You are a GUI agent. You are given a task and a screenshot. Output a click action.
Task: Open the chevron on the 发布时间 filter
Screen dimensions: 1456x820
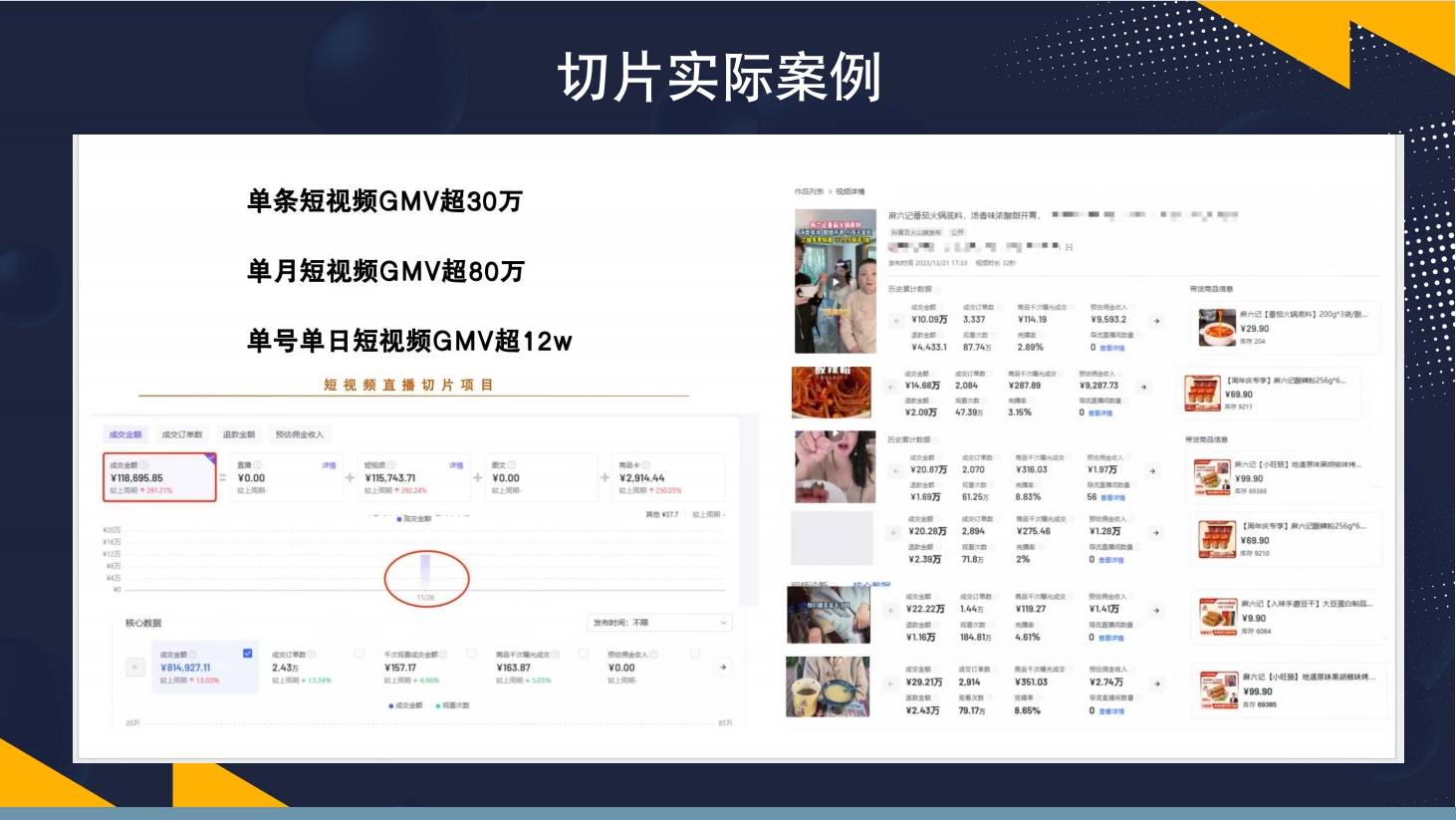pos(723,623)
